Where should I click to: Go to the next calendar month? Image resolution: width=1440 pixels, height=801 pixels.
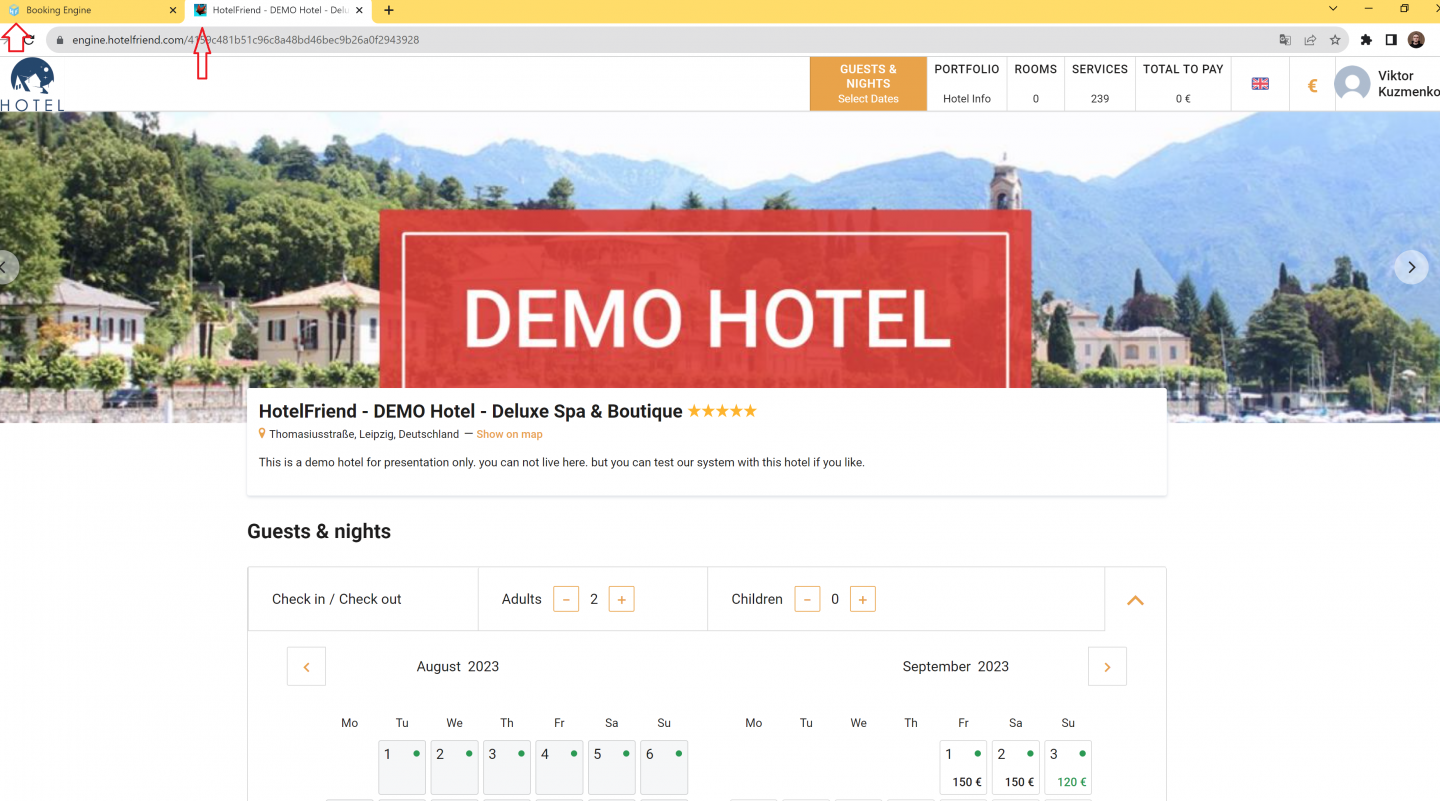[1107, 667]
